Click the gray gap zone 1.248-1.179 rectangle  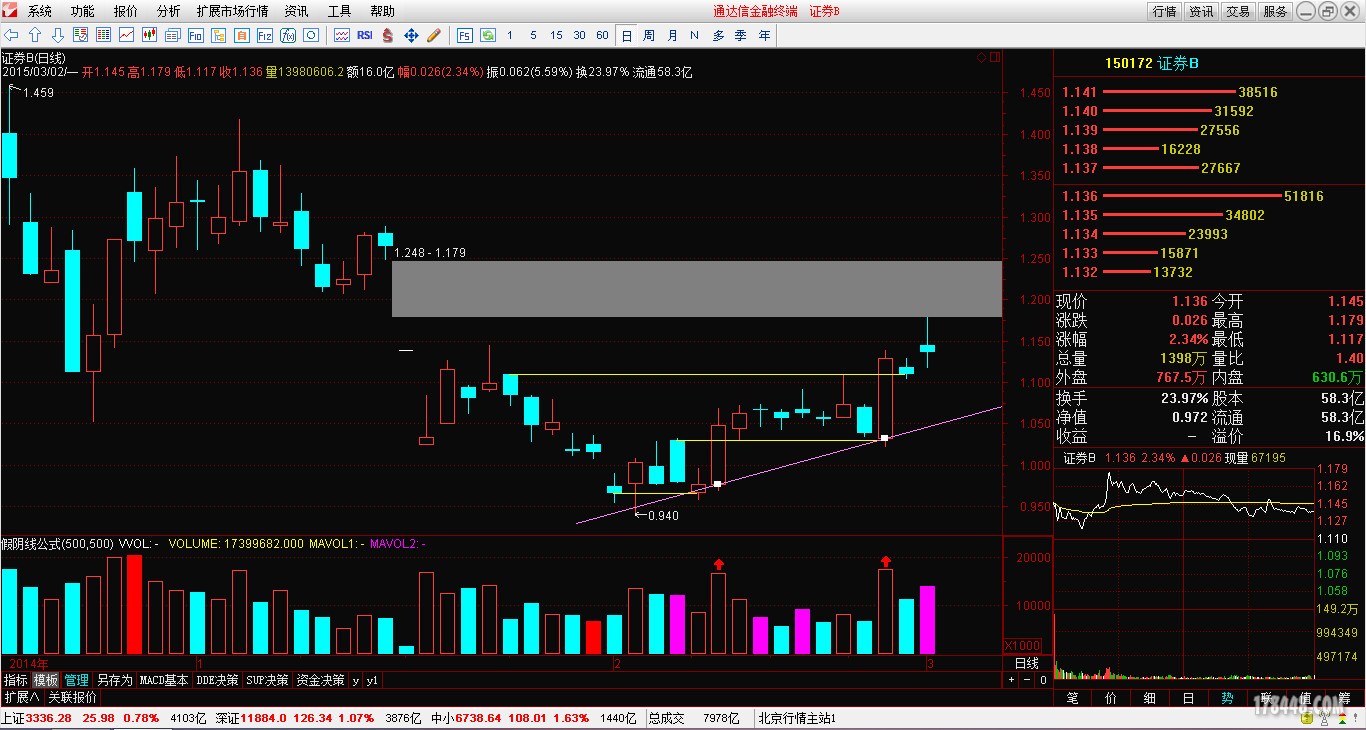(x=696, y=289)
